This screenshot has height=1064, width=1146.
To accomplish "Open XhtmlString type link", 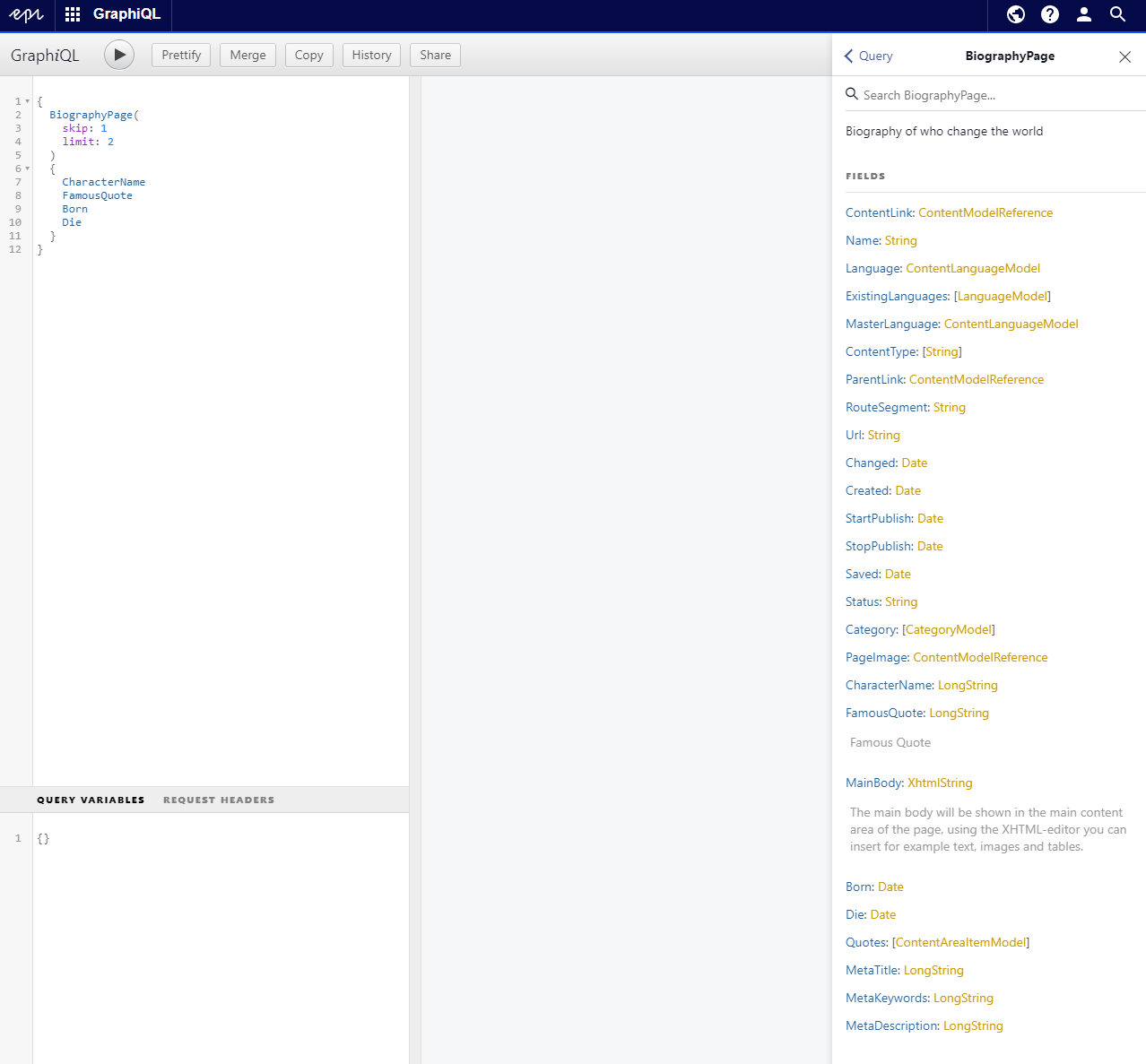I will tap(940, 783).
